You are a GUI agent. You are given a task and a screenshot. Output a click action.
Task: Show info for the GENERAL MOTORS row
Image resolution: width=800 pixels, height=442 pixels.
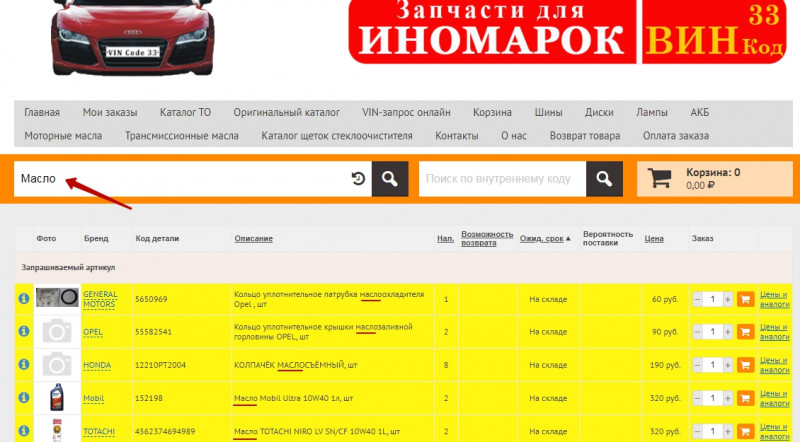(x=23, y=299)
